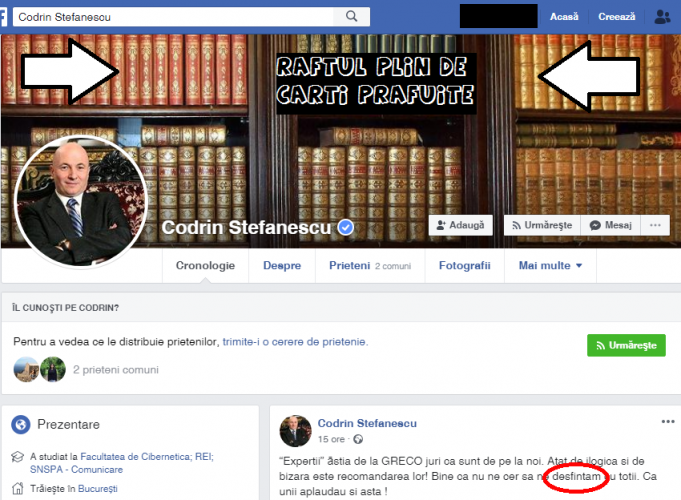Click the green Urmărește button
This screenshot has height=500, width=681.
626,345
